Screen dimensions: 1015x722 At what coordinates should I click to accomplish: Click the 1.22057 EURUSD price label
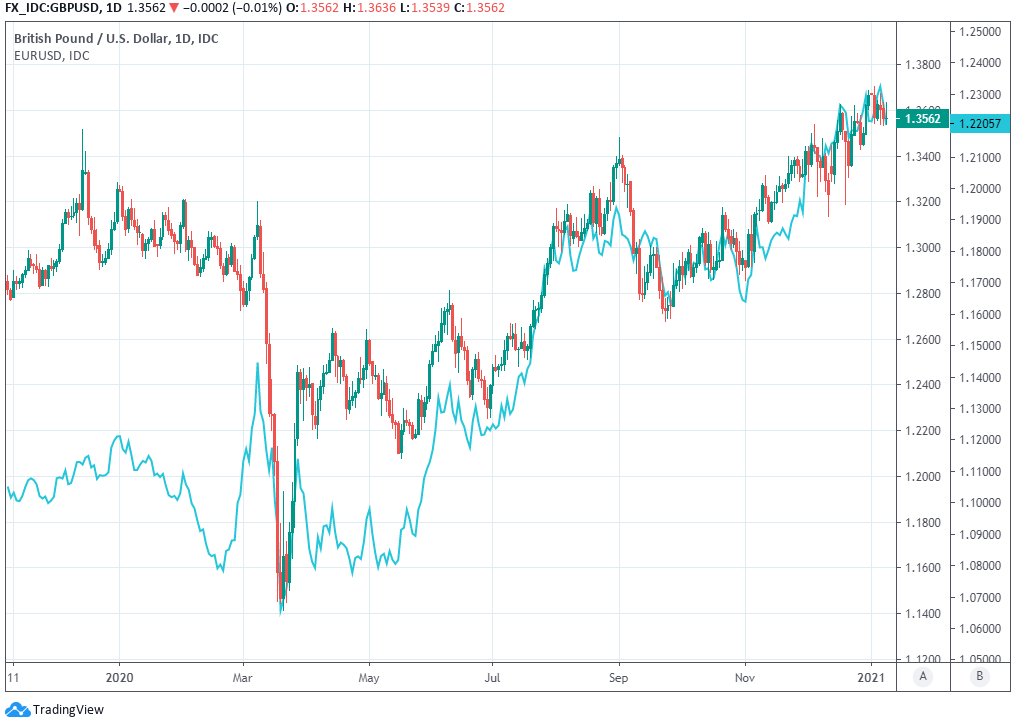978,122
